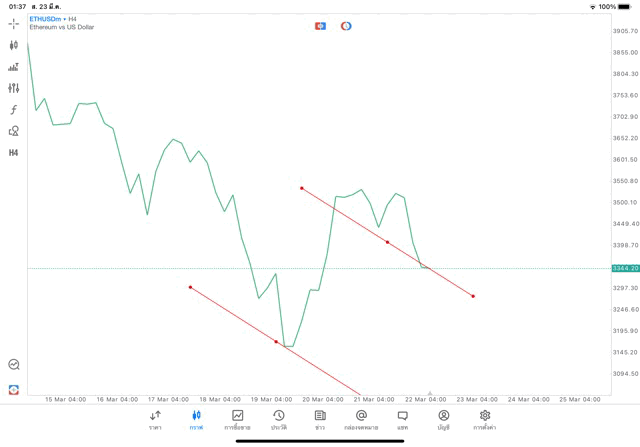
Task: Open the การตั้งค่า (settings) tab
Action: (485, 420)
